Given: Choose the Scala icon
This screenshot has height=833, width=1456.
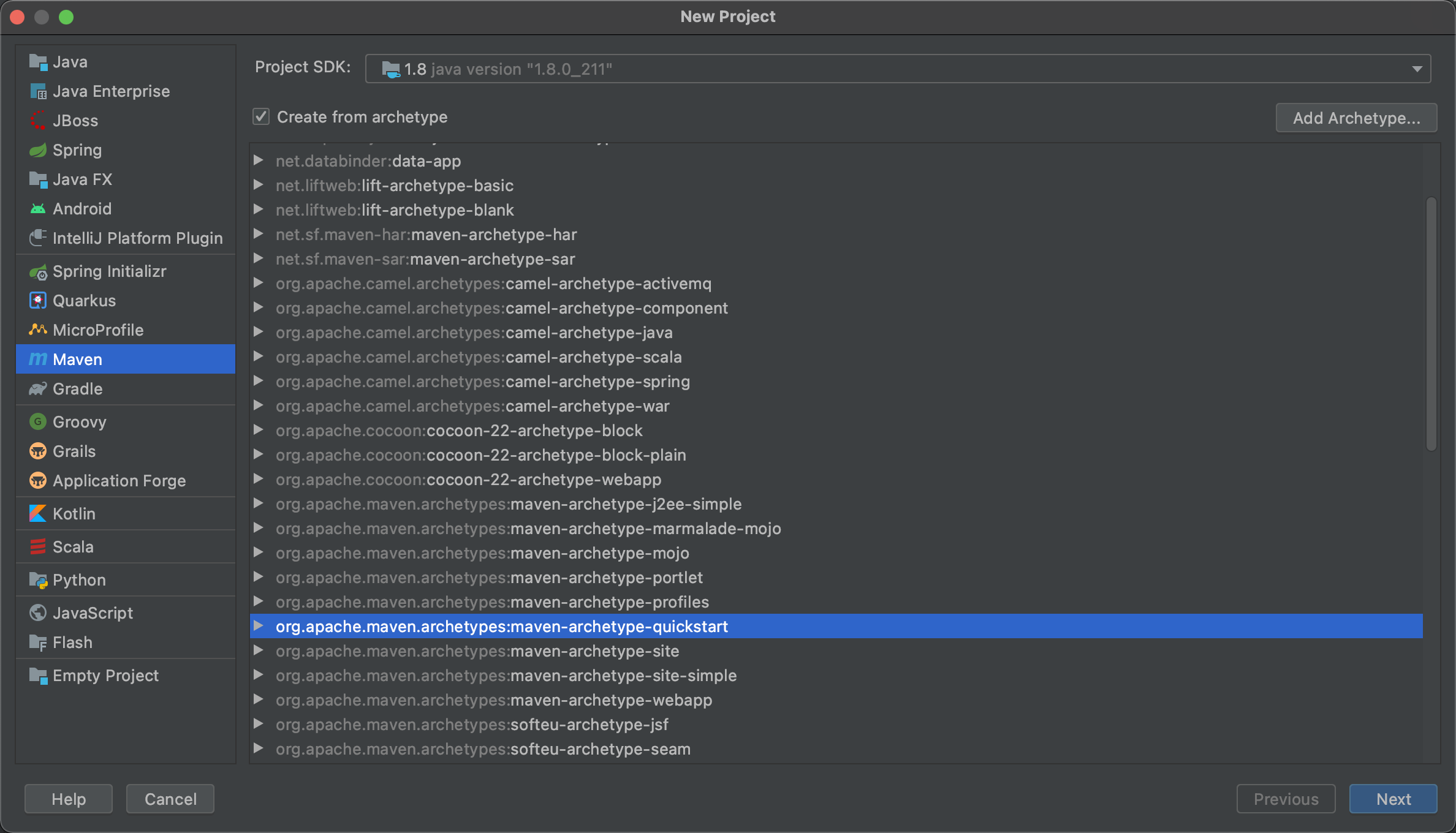Looking at the screenshot, I should point(38,547).
